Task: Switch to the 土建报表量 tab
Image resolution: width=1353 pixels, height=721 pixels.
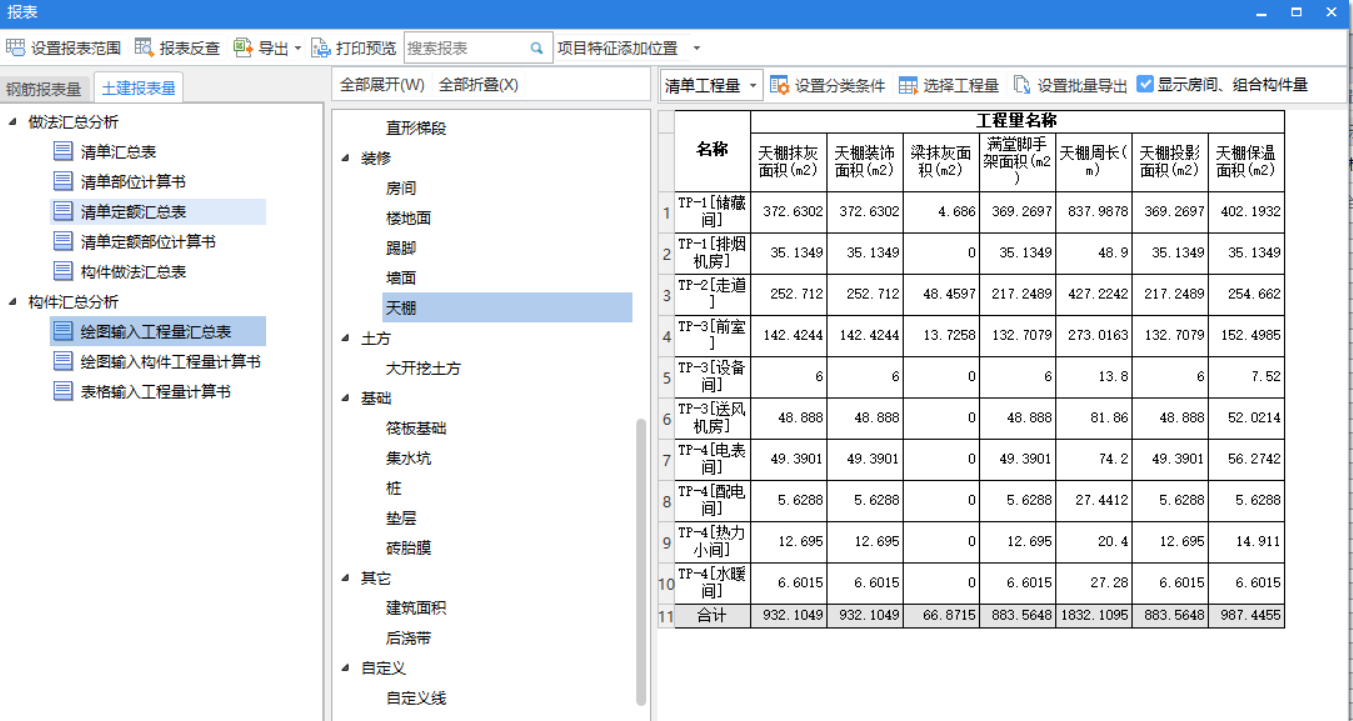Action: click(139, 88)
